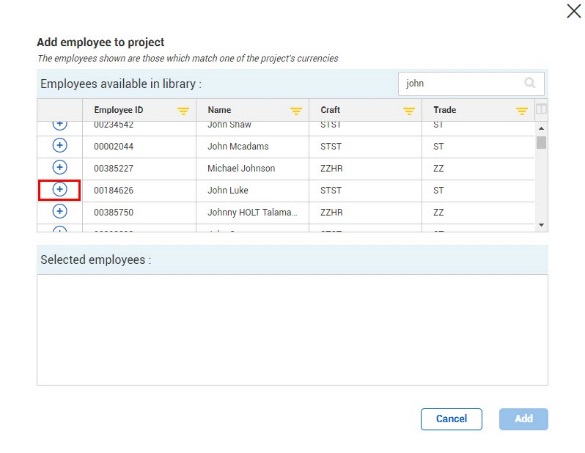The width and height of the screenshot is (585, 453).
Task: Click the Cancel button
Action: pyautogui.click(x=451, y=419)
